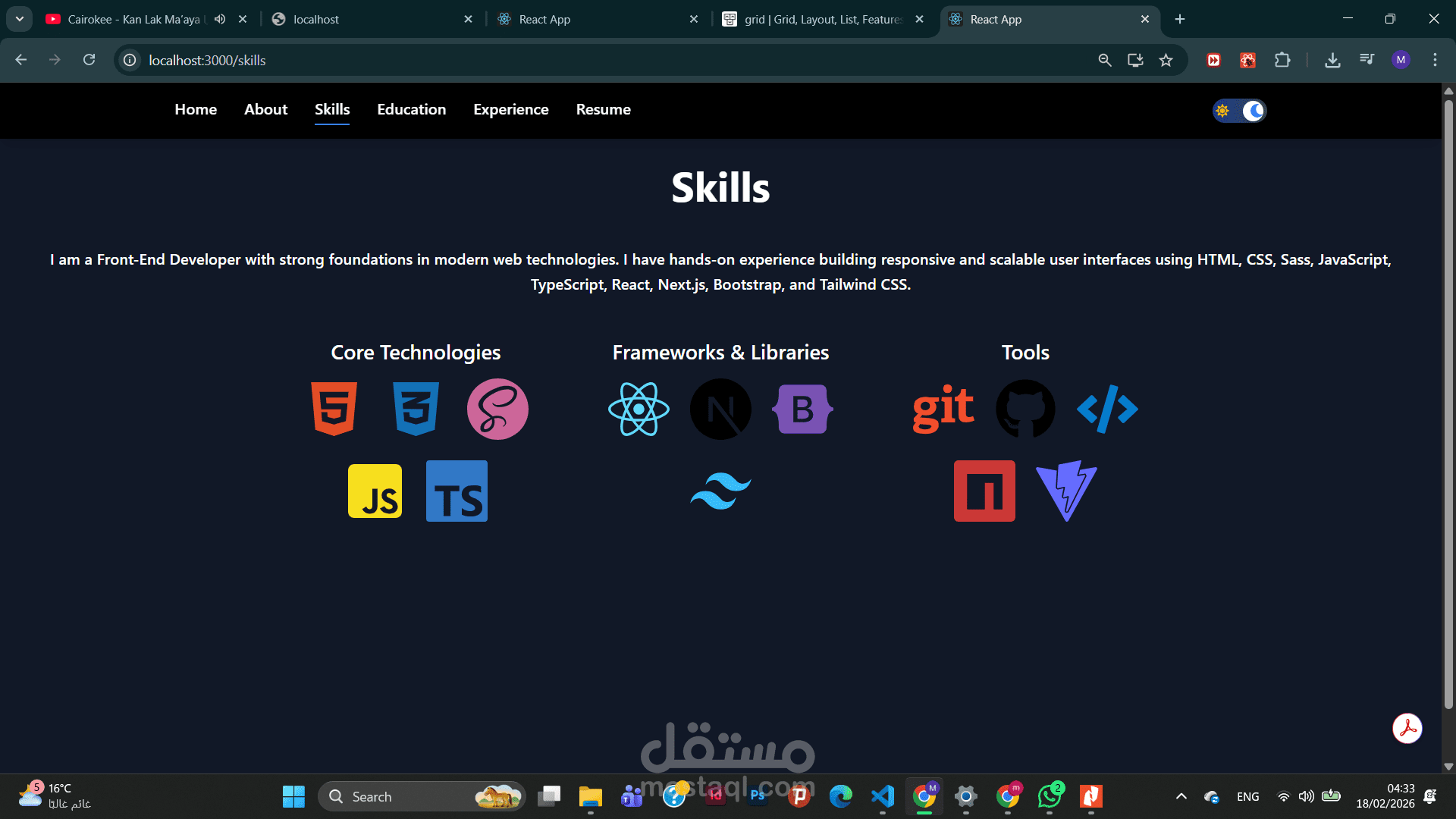Show hidden system tray icons chevron
Screen dimensions: 1456x819
click(x=1181, y=796)
